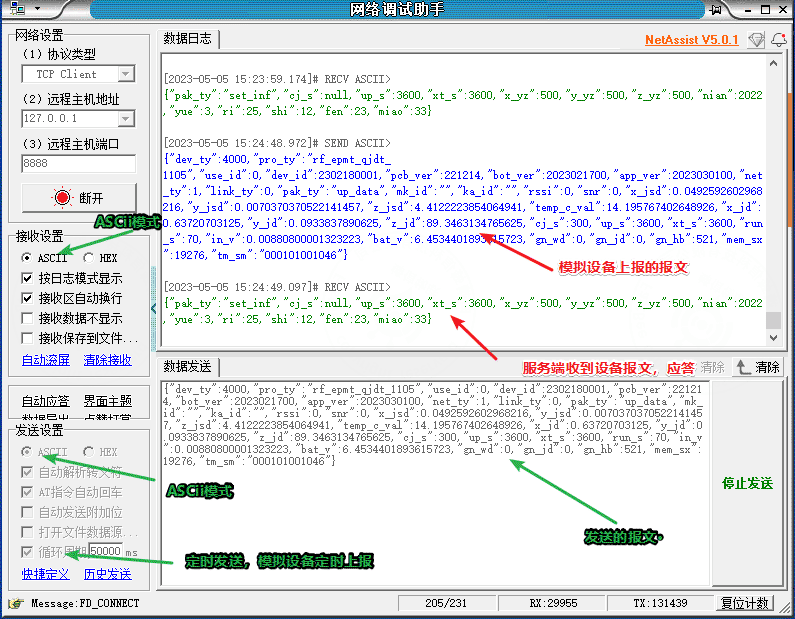Enable do not display received data

click(27, 318)
